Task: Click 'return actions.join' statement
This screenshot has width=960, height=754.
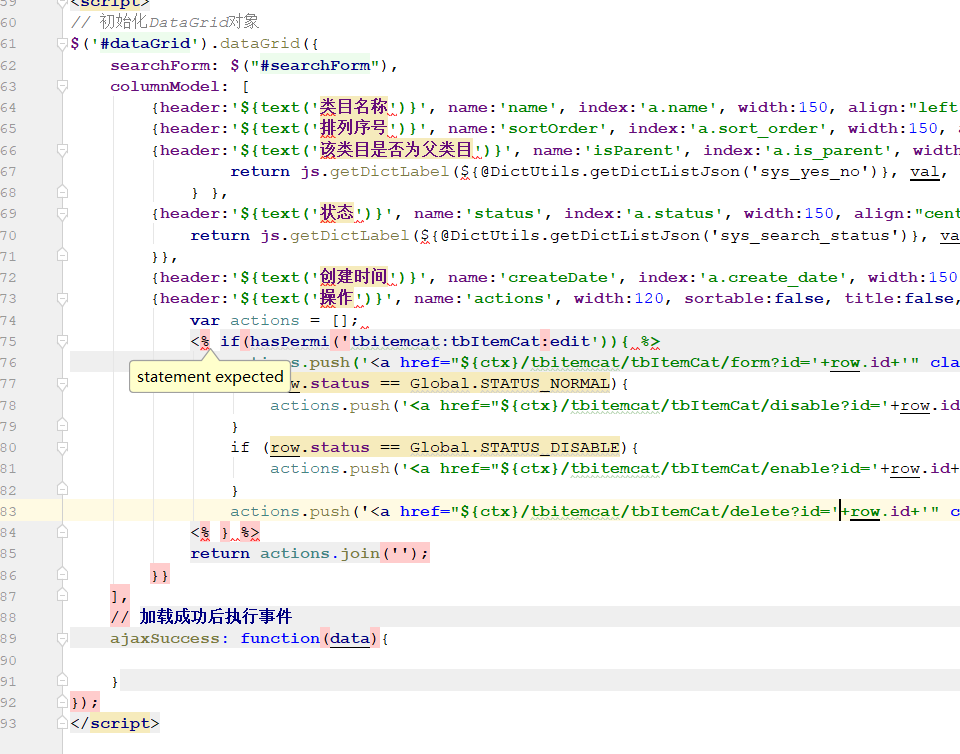Action: coord(310,554)
